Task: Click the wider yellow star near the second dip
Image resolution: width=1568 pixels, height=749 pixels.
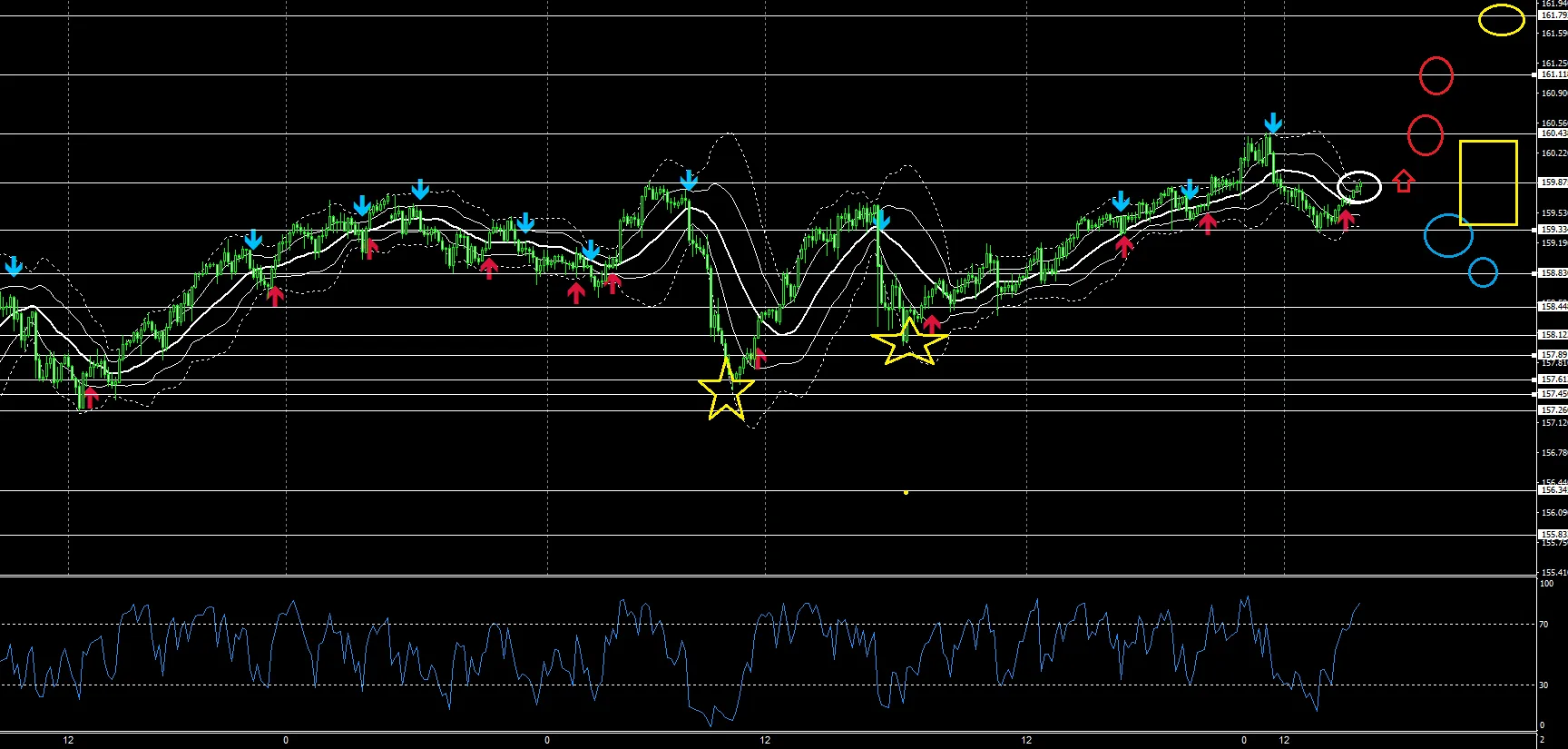Action: point(909,341)
